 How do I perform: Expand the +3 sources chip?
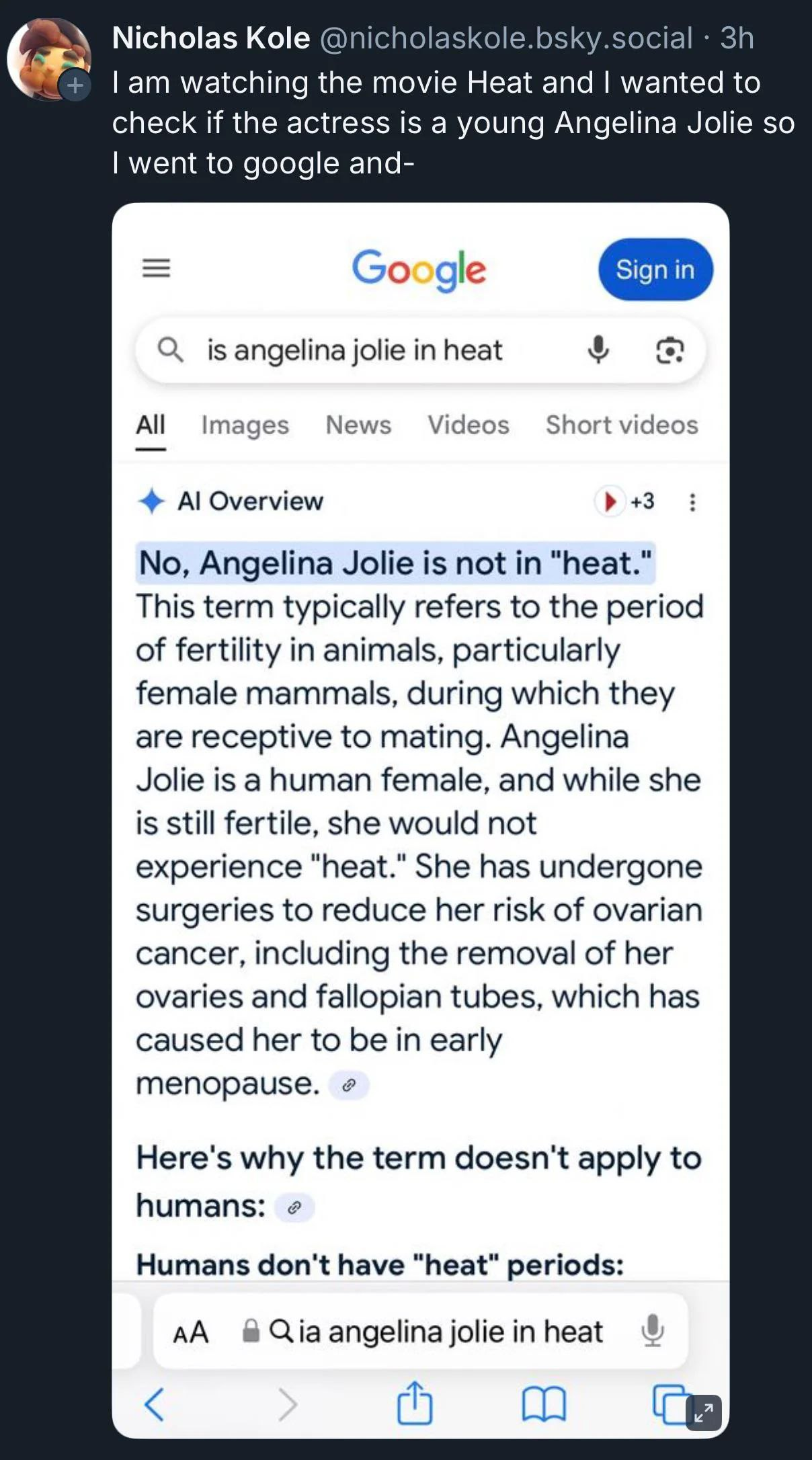tap(625, 501)
